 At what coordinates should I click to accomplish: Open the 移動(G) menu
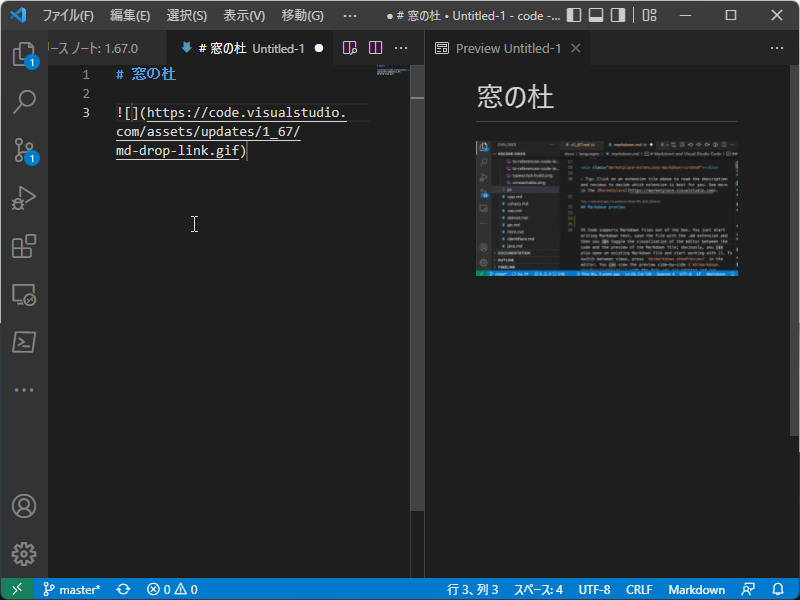(302, 16)
